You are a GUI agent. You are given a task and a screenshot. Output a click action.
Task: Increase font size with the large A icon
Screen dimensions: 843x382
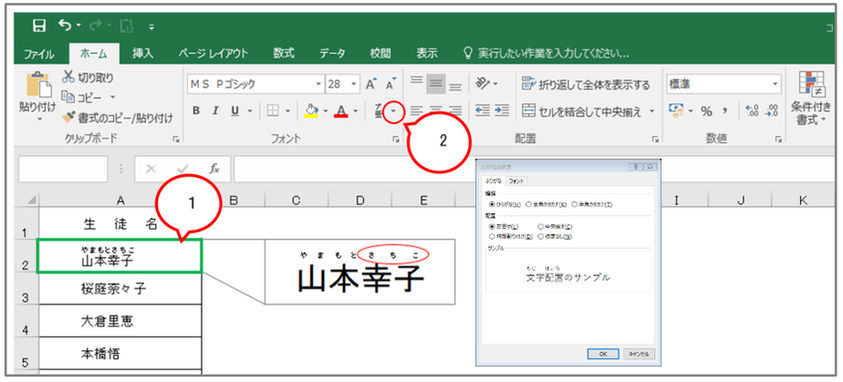click(x=371, y=84)
